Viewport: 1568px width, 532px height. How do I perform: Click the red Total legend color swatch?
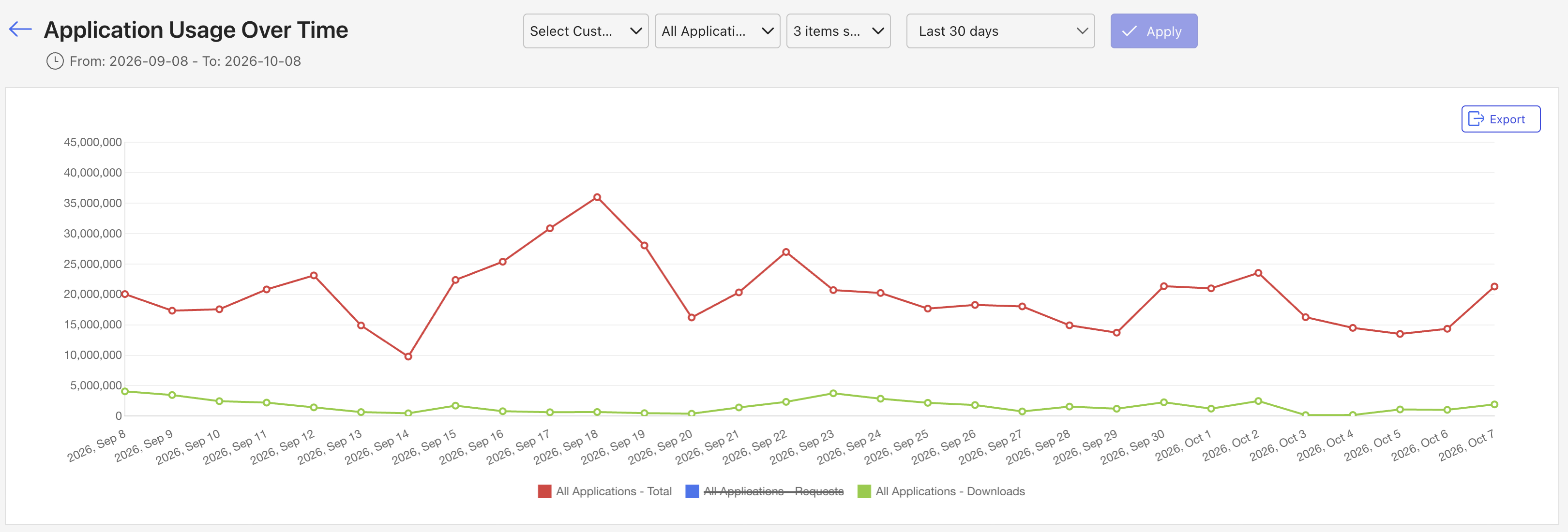click(x=544, y=491)
